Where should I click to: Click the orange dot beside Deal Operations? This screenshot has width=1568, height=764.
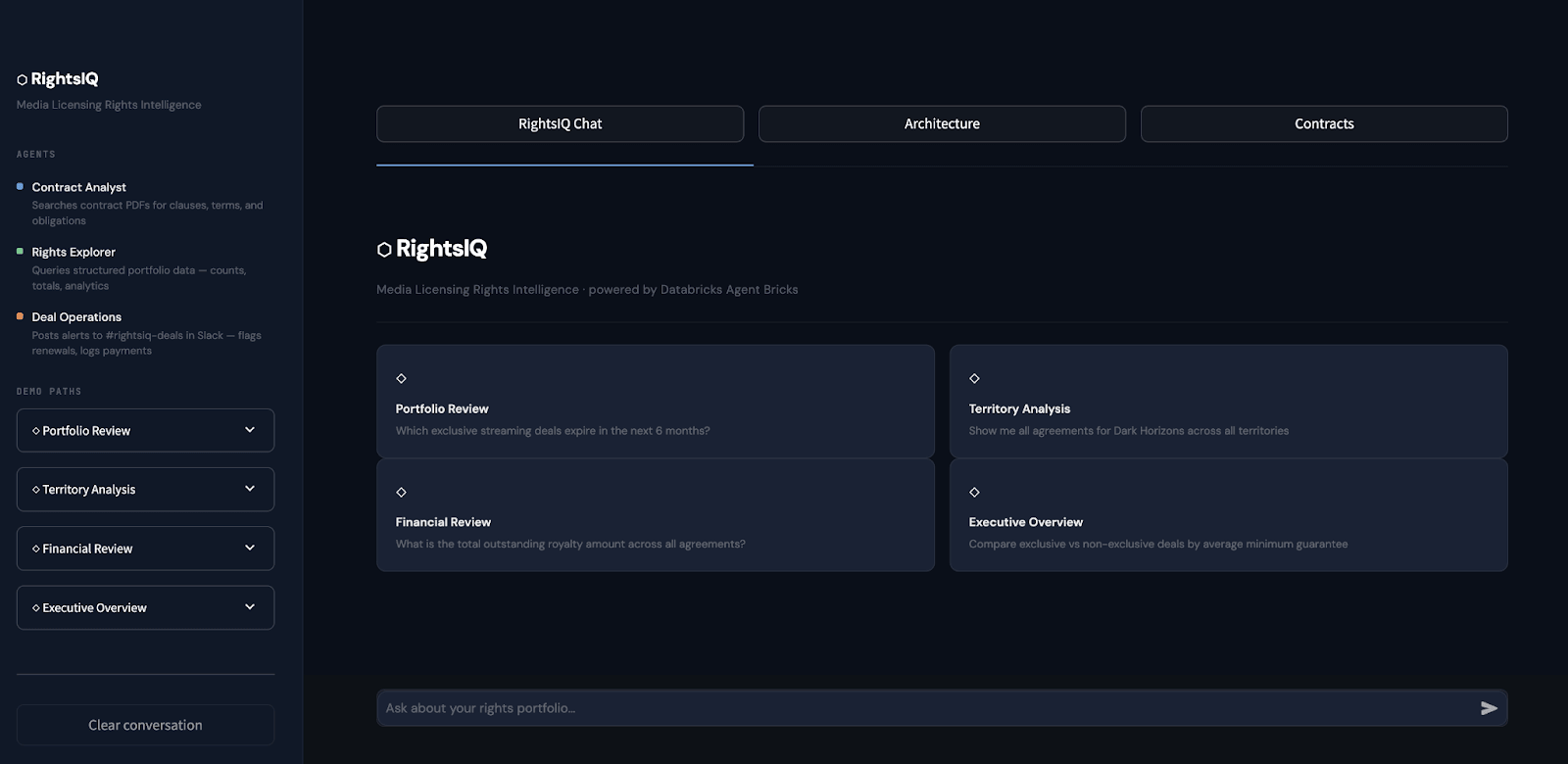[x=20, y=316]
